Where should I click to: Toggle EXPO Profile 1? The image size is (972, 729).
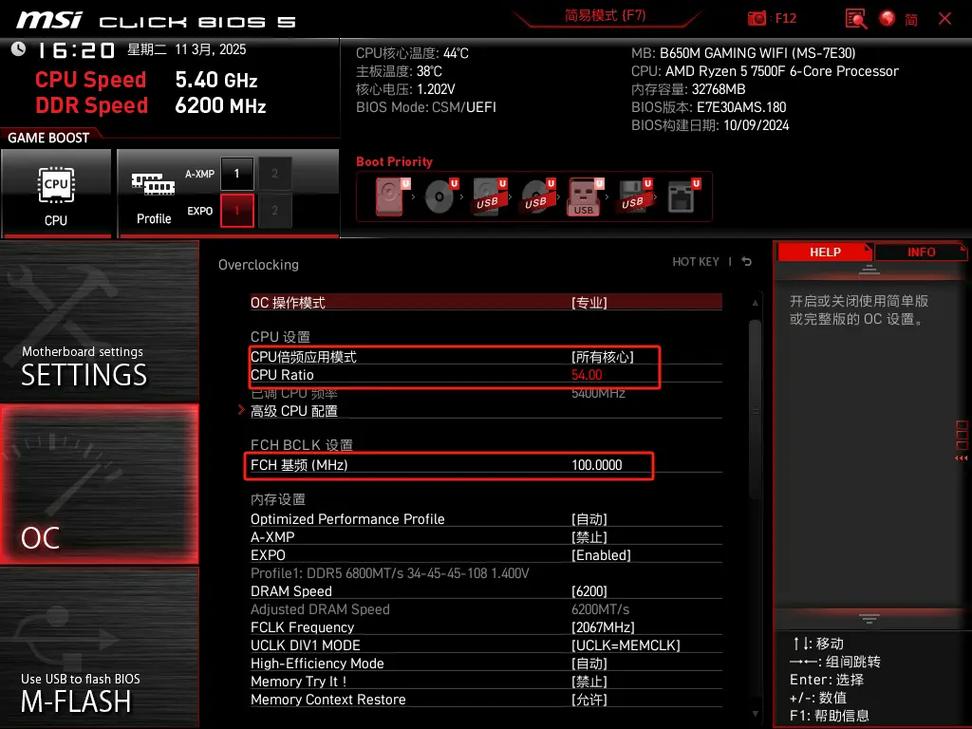pos(236,210)
